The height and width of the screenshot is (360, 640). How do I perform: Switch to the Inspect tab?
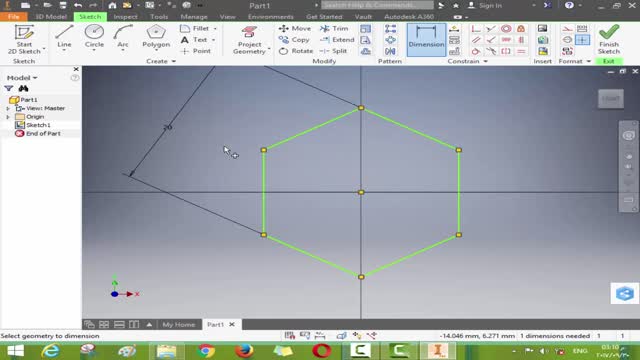coord(125,17)
